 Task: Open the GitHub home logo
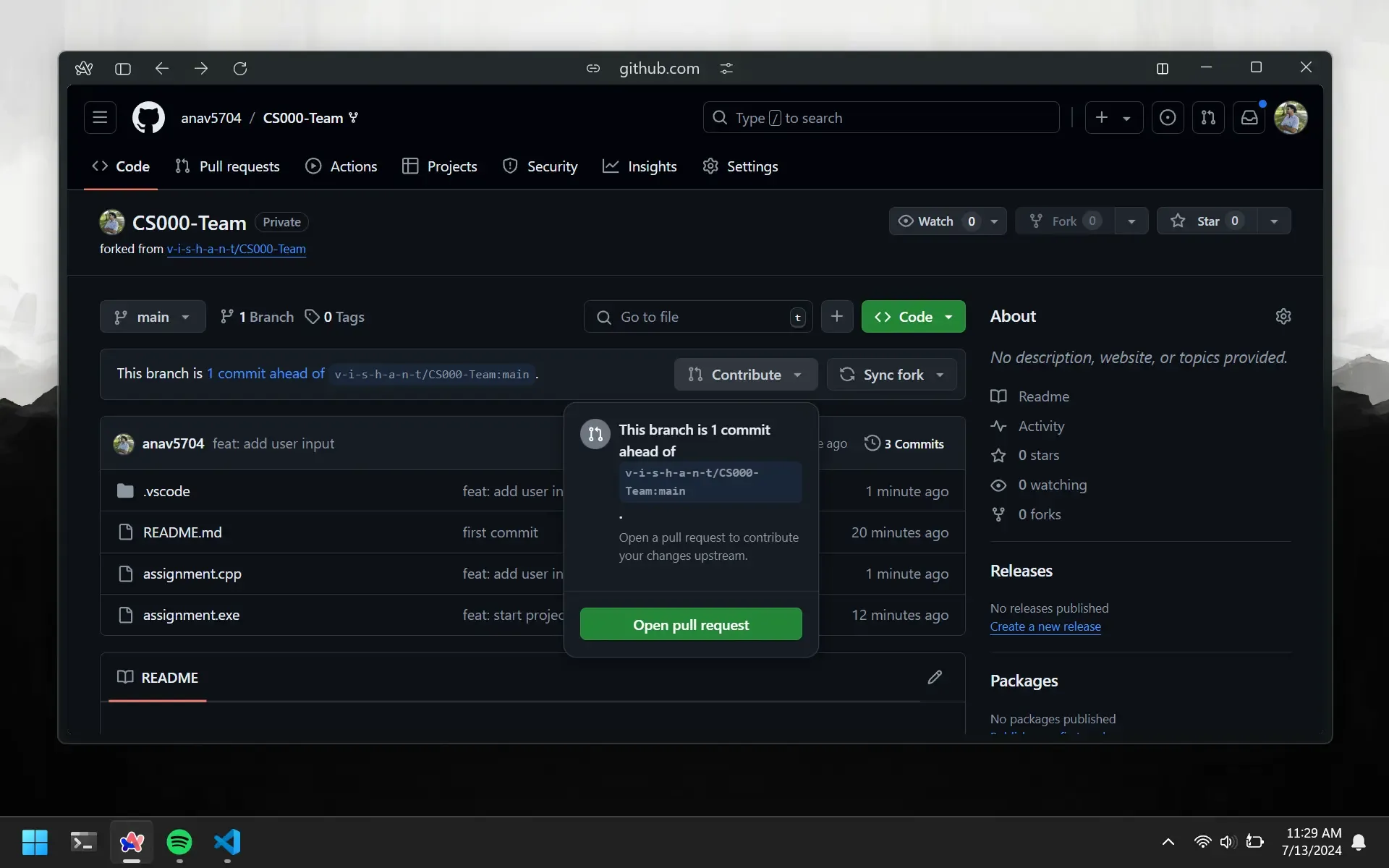click(x=148, y=118)
